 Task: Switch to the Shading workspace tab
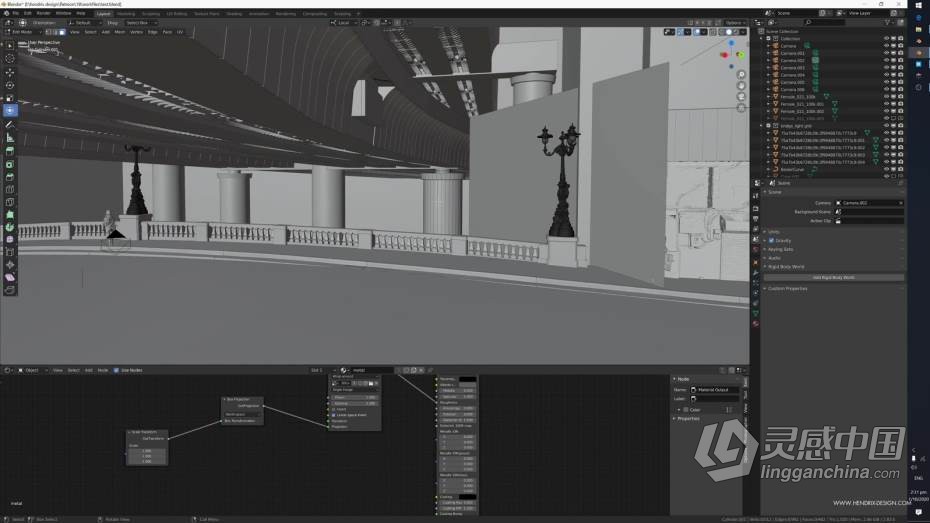click(234, 14)
